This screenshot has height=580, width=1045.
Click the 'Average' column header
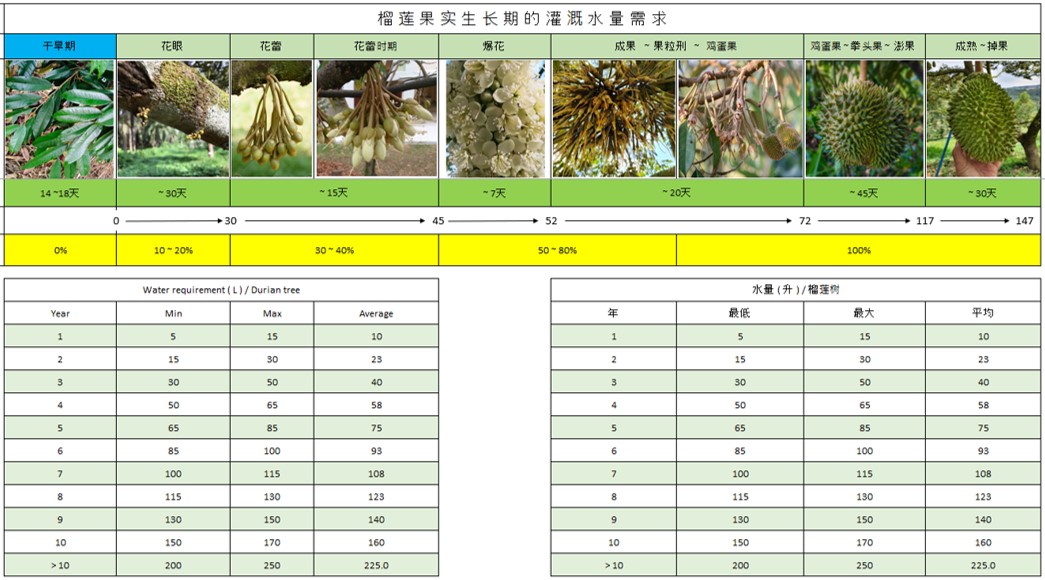tap(376, 313)
